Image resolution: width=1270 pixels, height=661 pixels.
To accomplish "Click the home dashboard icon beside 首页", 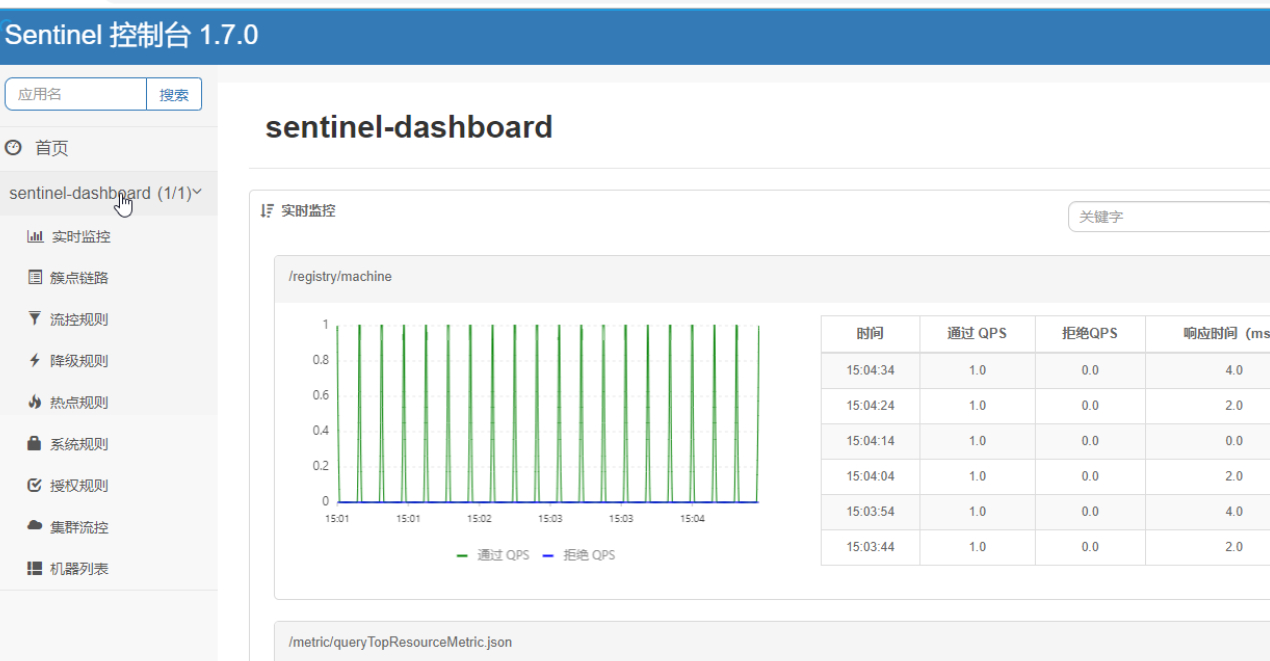I will coord(13,148).
